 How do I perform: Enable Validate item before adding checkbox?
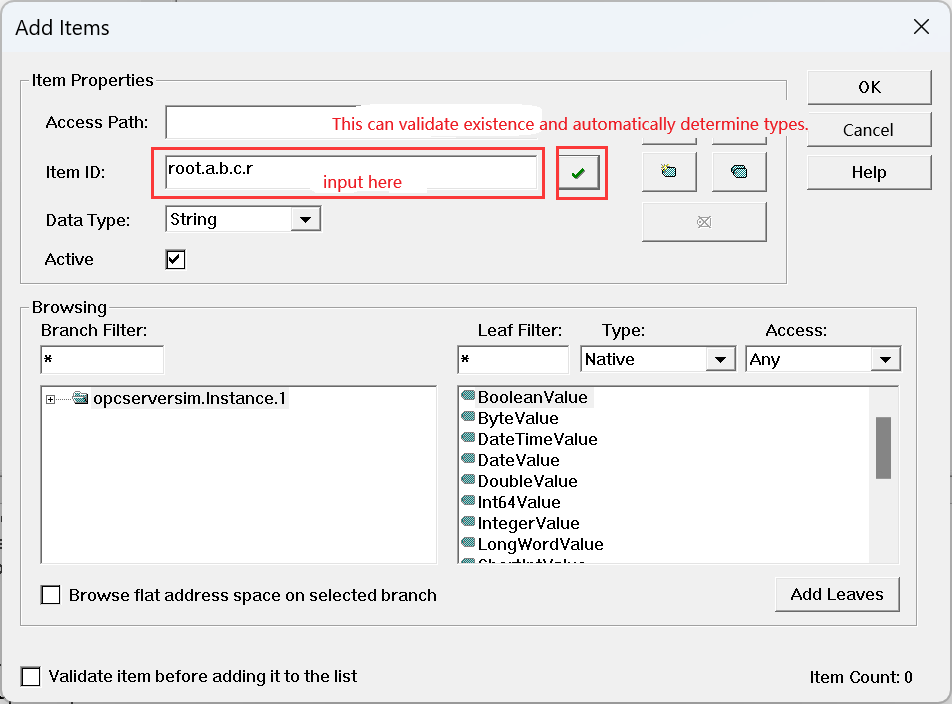[31, 677]
